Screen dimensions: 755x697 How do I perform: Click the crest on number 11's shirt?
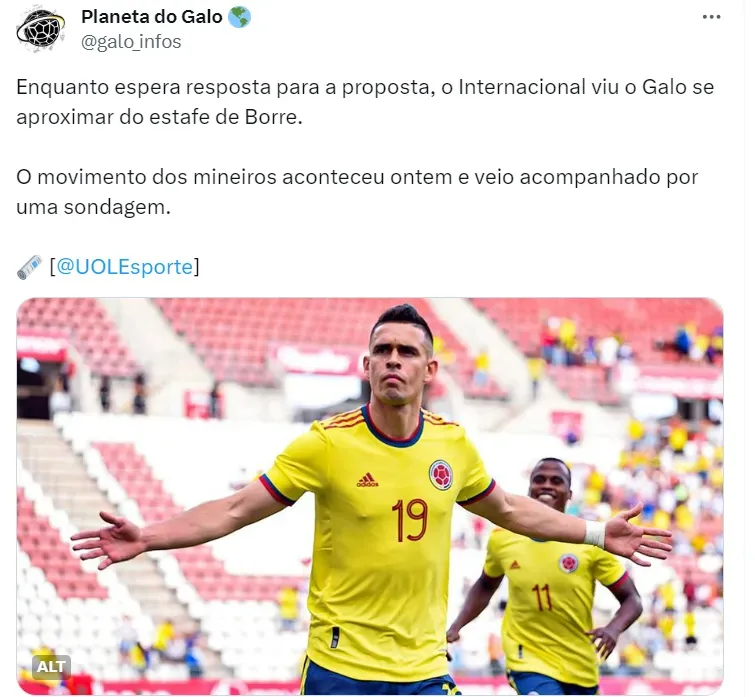(569, 563)
